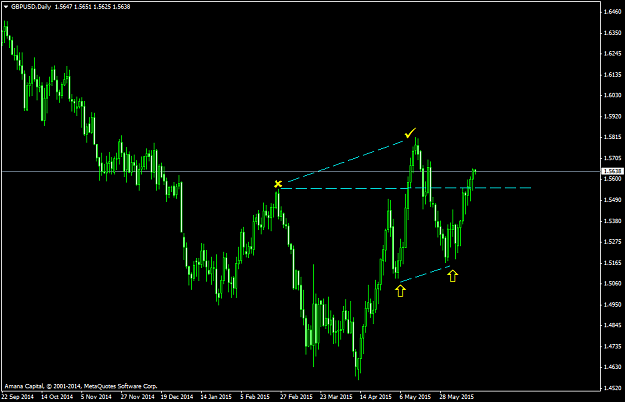This screenshot has width=625, height=402.
Task: Click the 6 May 2015 date label
Action: point(415,397)
